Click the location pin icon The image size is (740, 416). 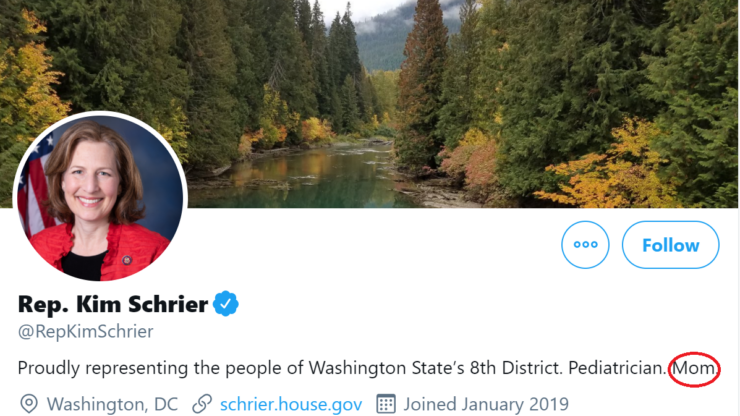(29, 404)
